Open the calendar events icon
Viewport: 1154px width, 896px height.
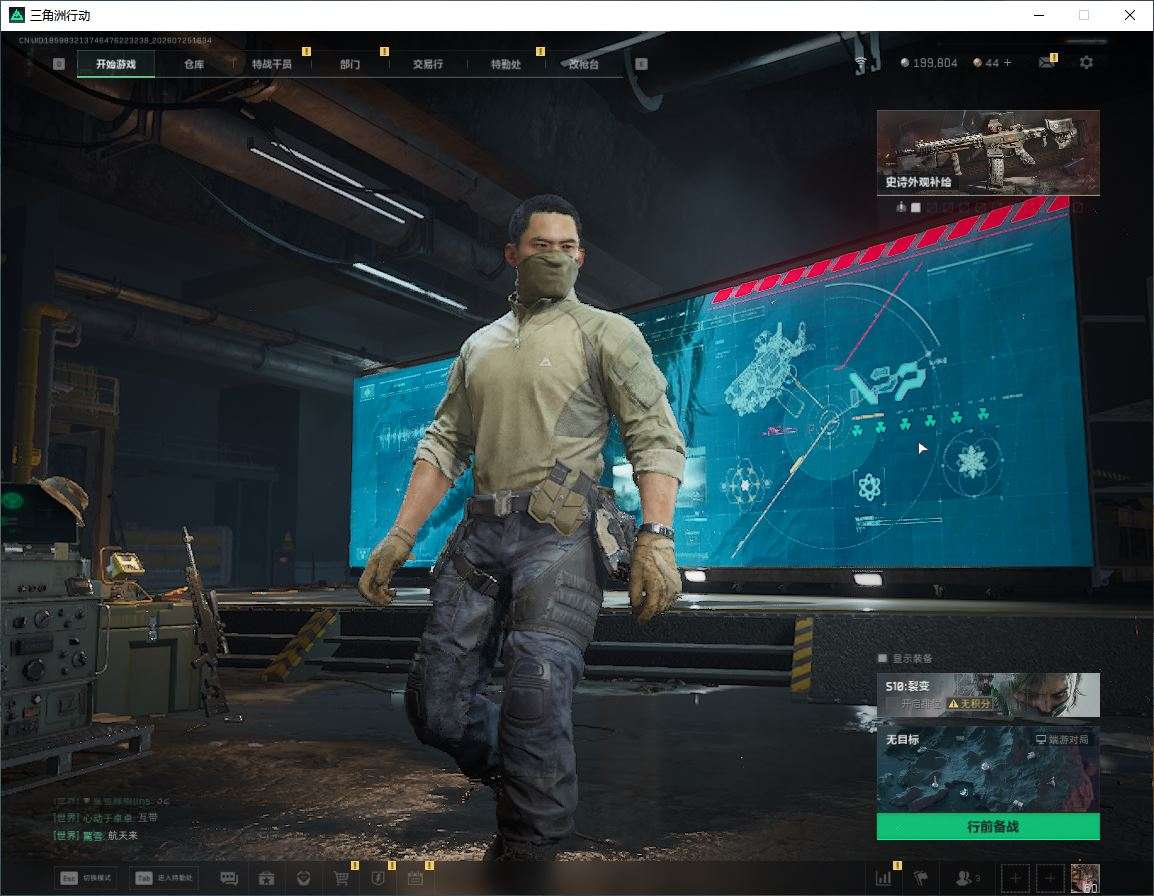pos(415,878)
